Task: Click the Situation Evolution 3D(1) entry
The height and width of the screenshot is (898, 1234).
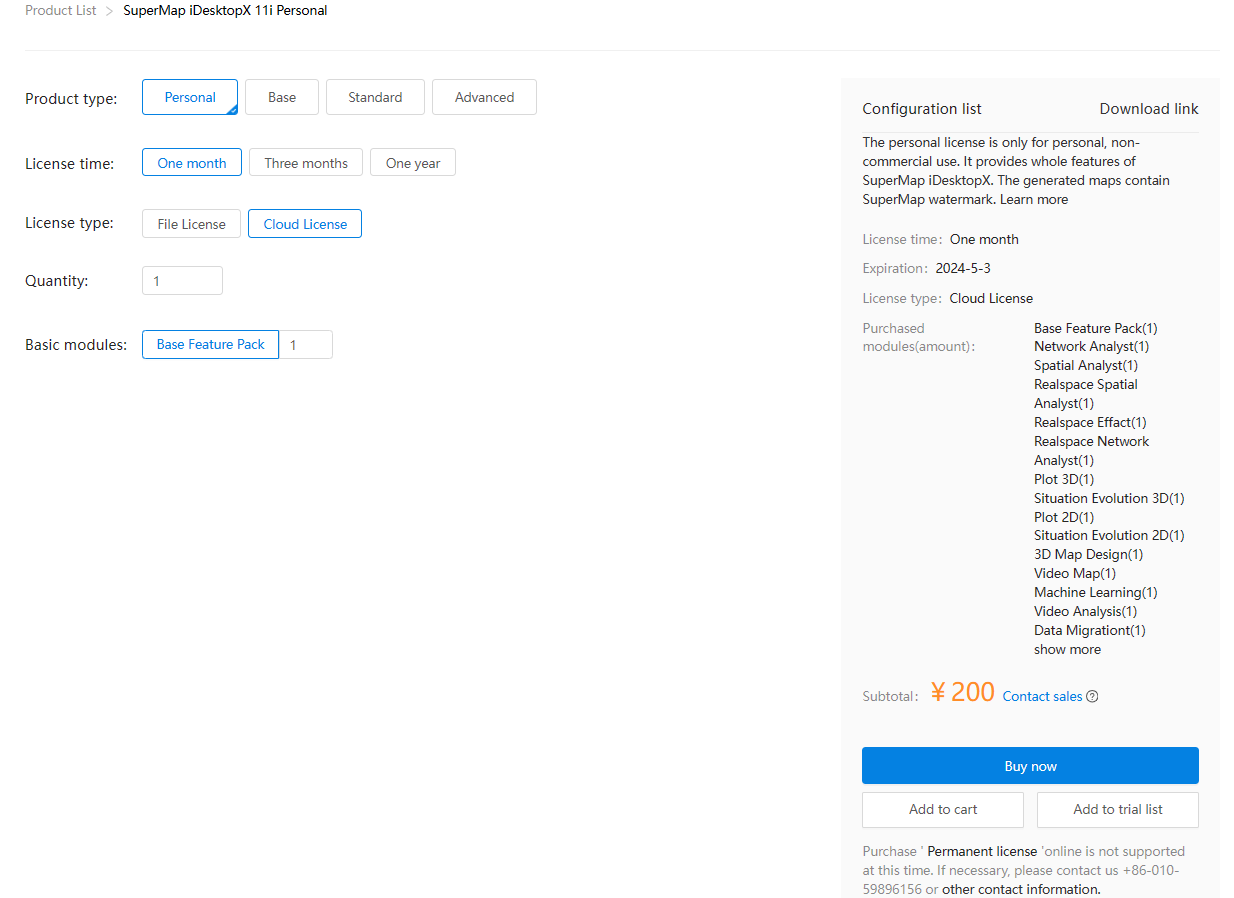Action: [1109, 498]
